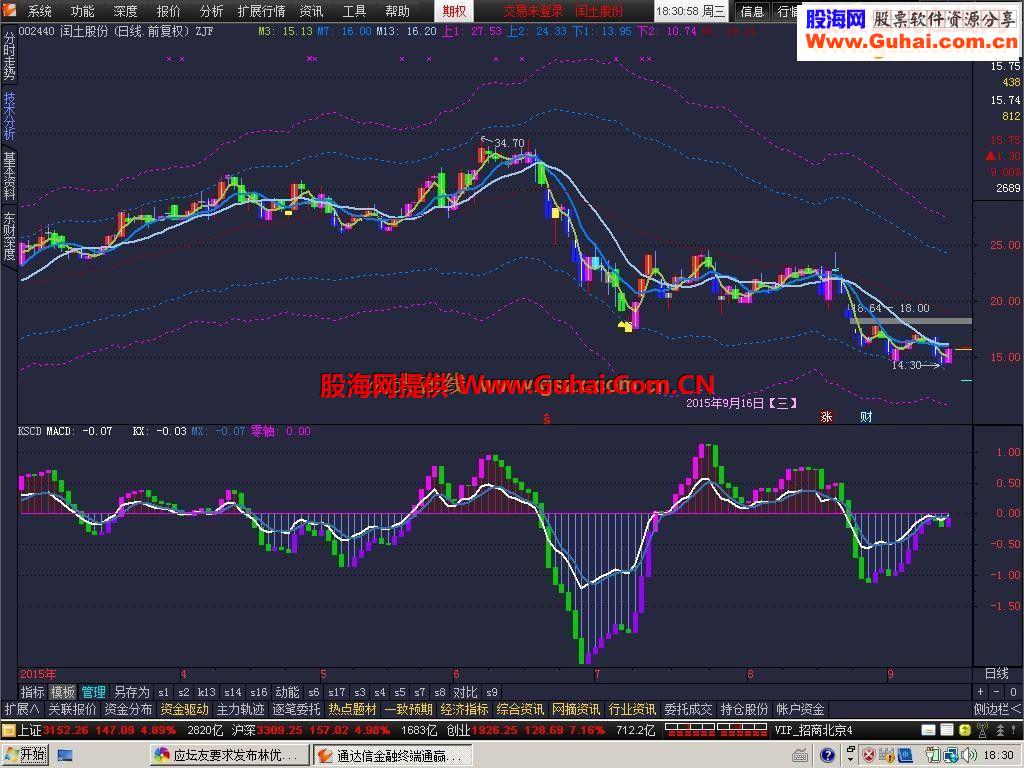
Task: Open the 主力轨迹 tab
Action: 240,709
